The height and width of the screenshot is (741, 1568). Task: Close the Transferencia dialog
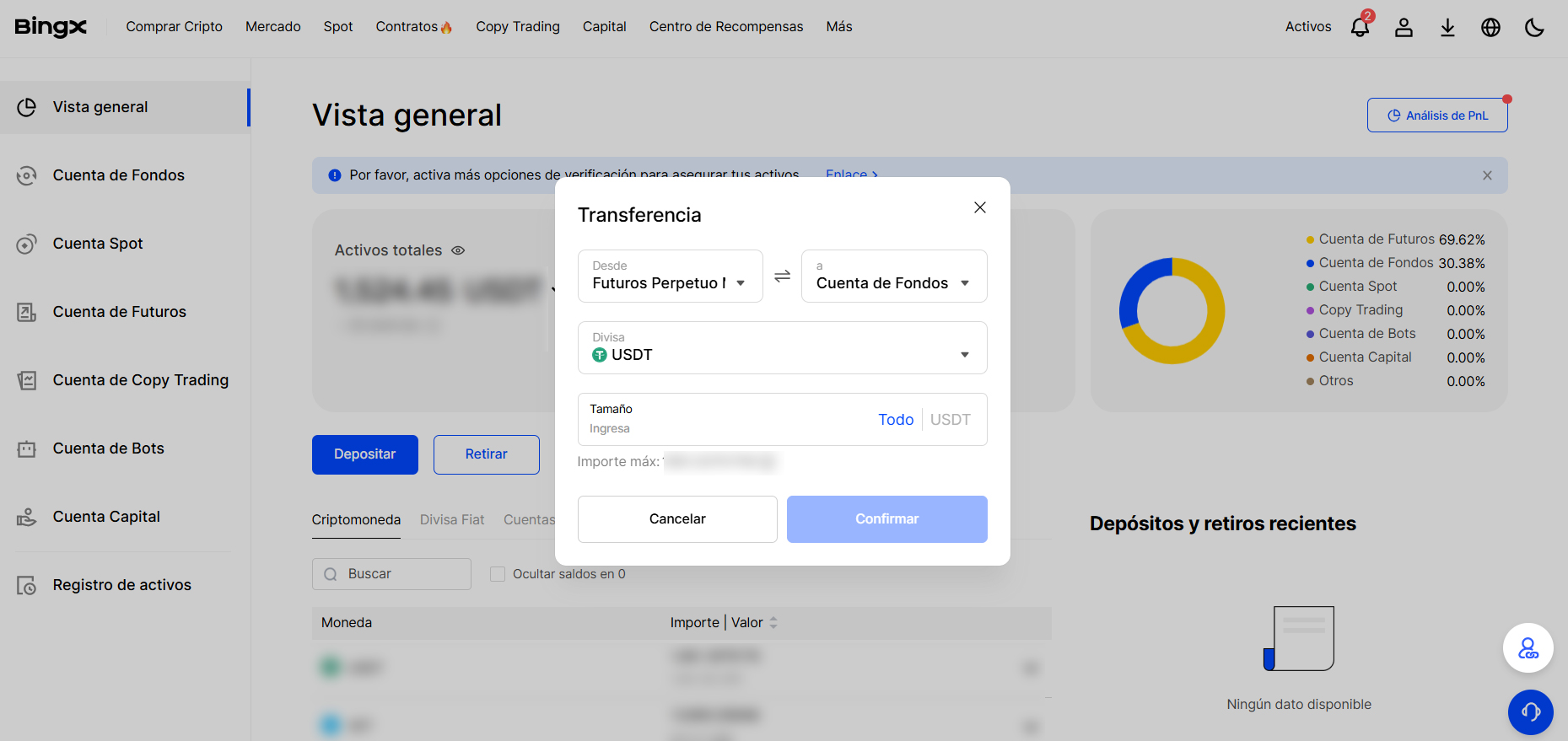point(979,207)
